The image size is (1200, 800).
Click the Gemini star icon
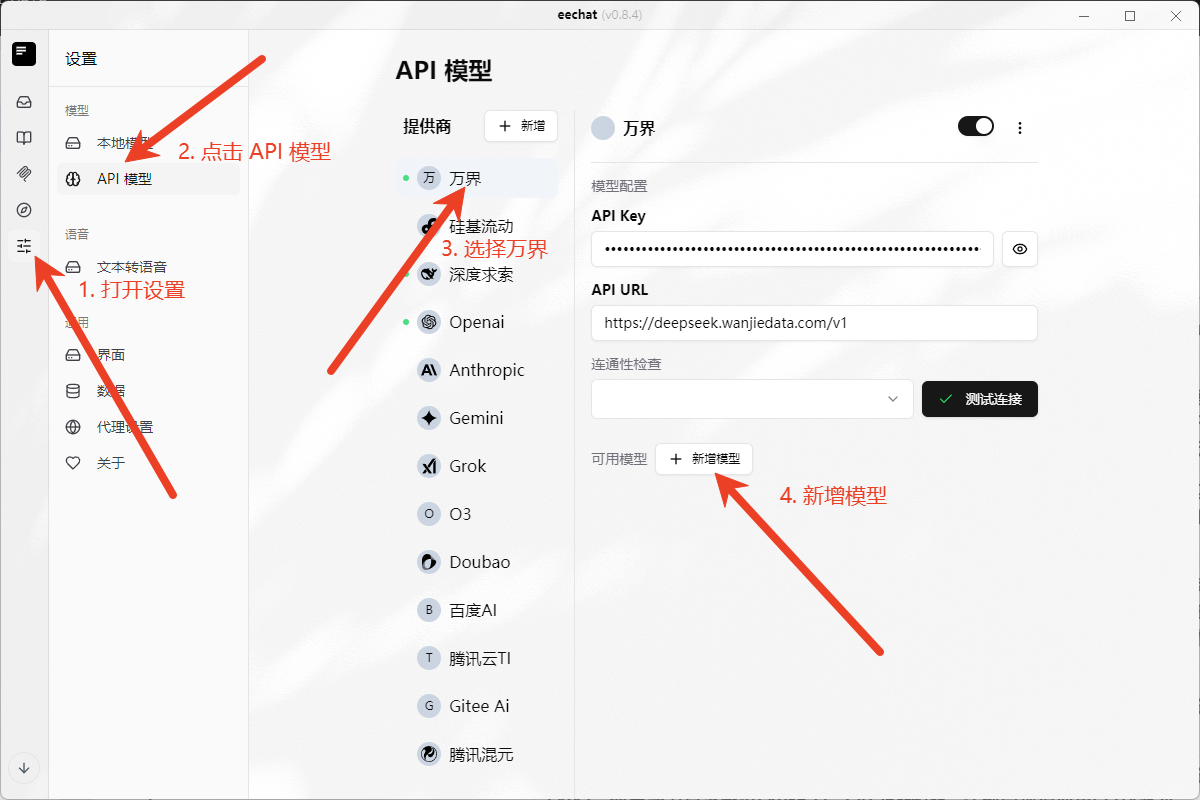tap(429, 418)
